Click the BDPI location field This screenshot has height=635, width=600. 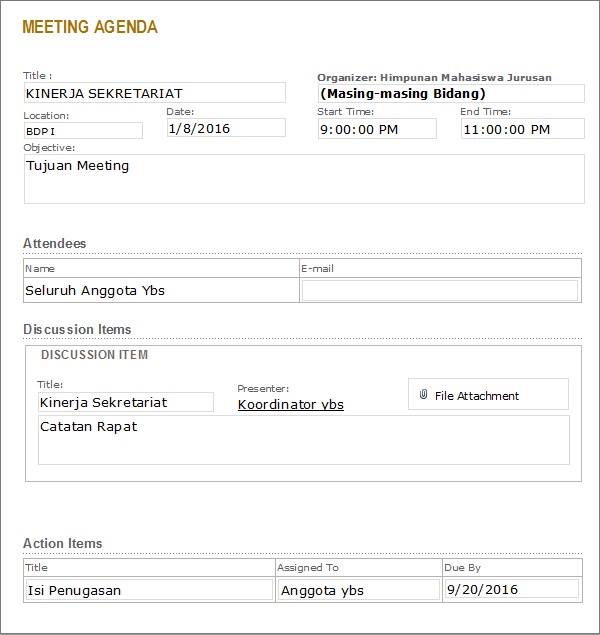click(x=83, y=131)
